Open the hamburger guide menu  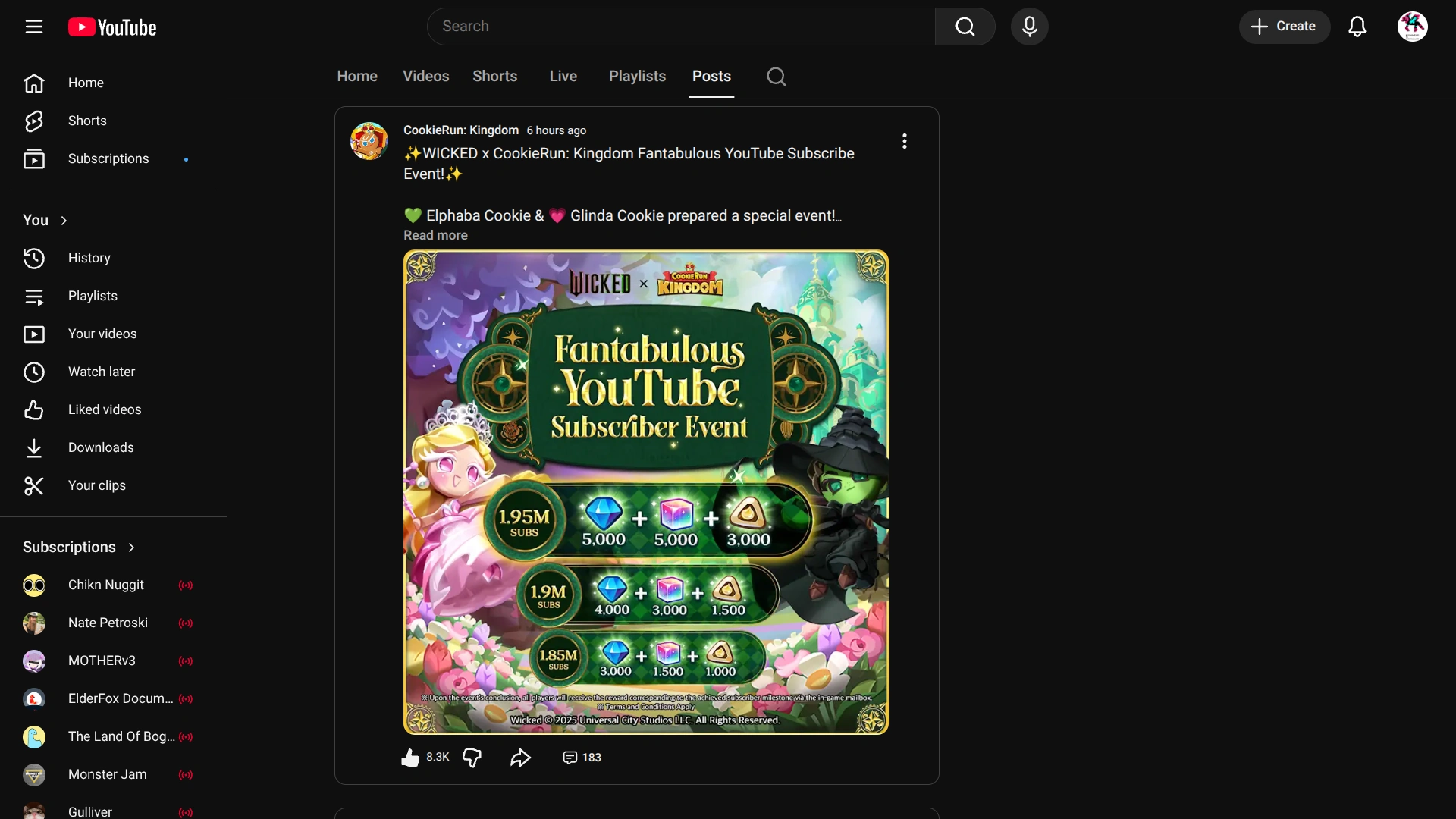click(x=34, y=27)
